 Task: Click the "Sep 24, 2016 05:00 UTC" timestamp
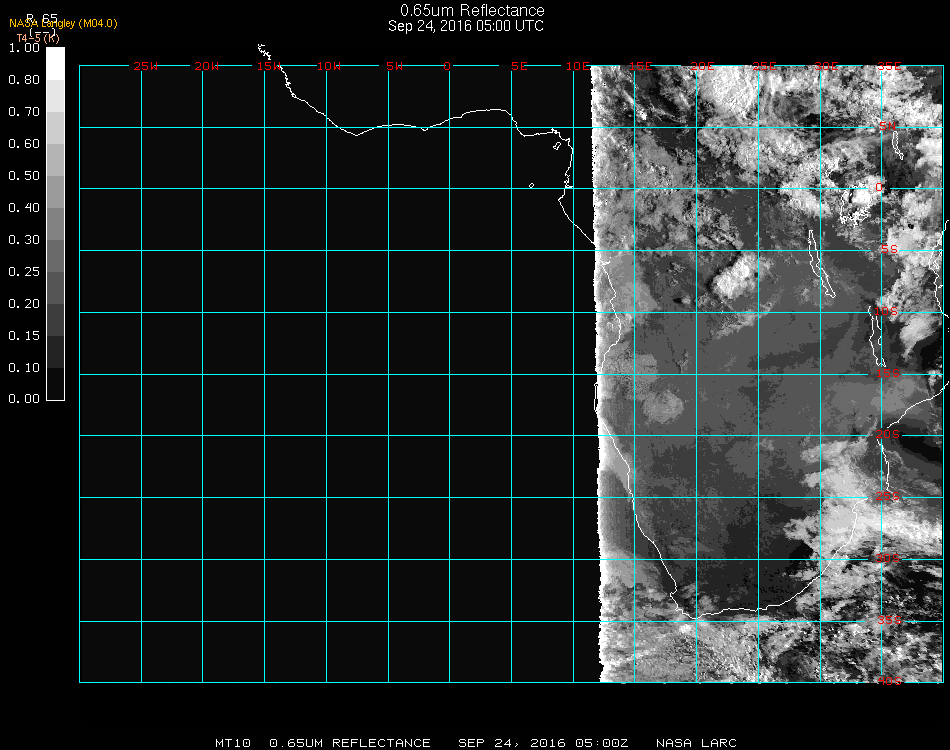point(466,26)
